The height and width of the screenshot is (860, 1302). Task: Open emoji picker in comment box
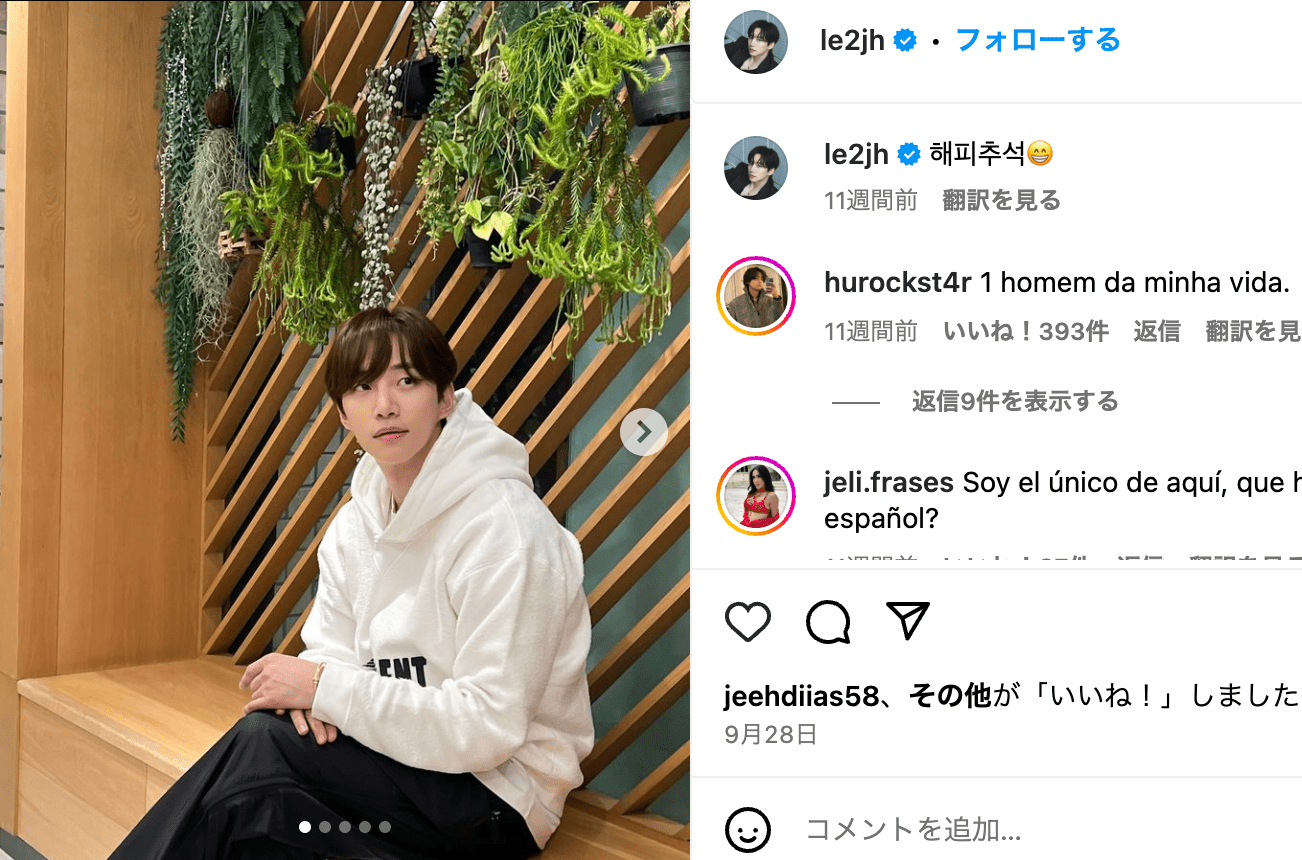tap(748, 830)
